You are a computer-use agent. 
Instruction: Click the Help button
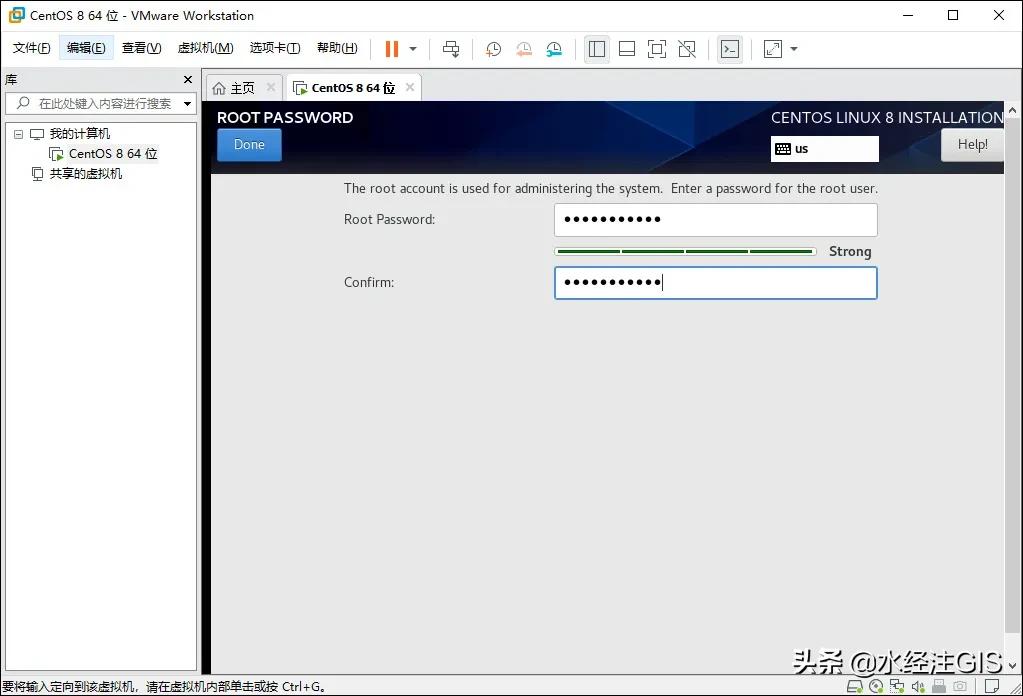click(x=970, y=144)
